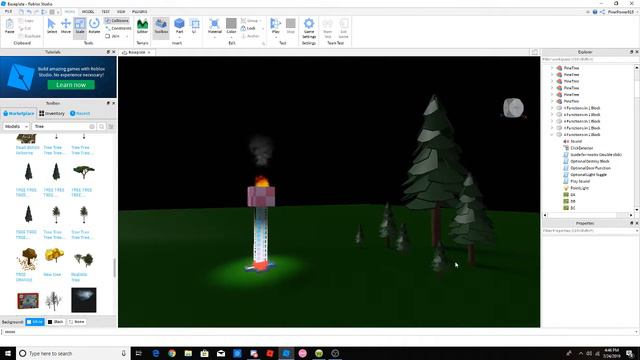Switch to the VIEW ribbon tab
This screenshot has height=360, width=640.
pyautogui.click(x=121, y=12)
